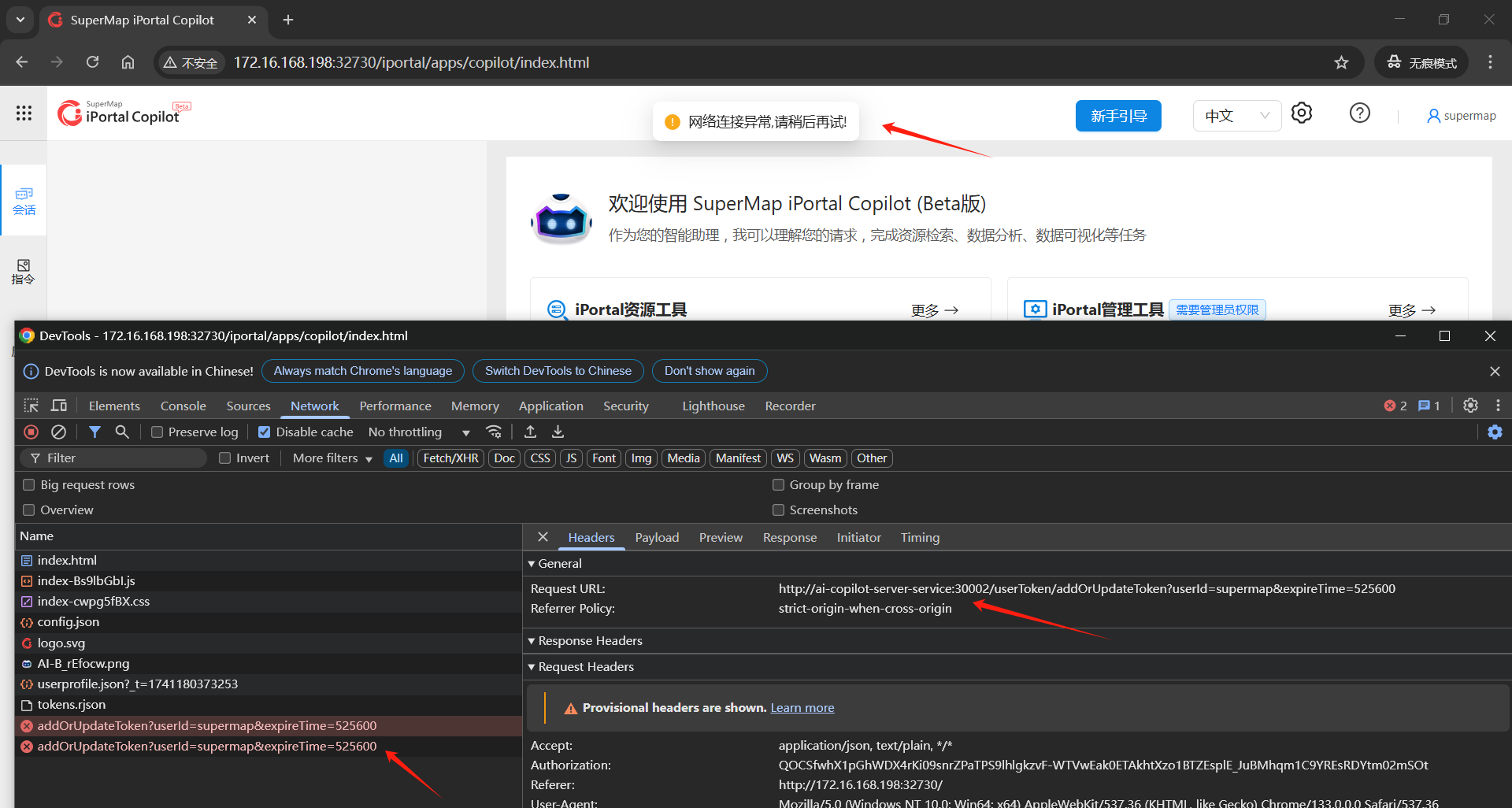Open the network search magnifier icon
1512x808 pixels.
coord(122,432)
